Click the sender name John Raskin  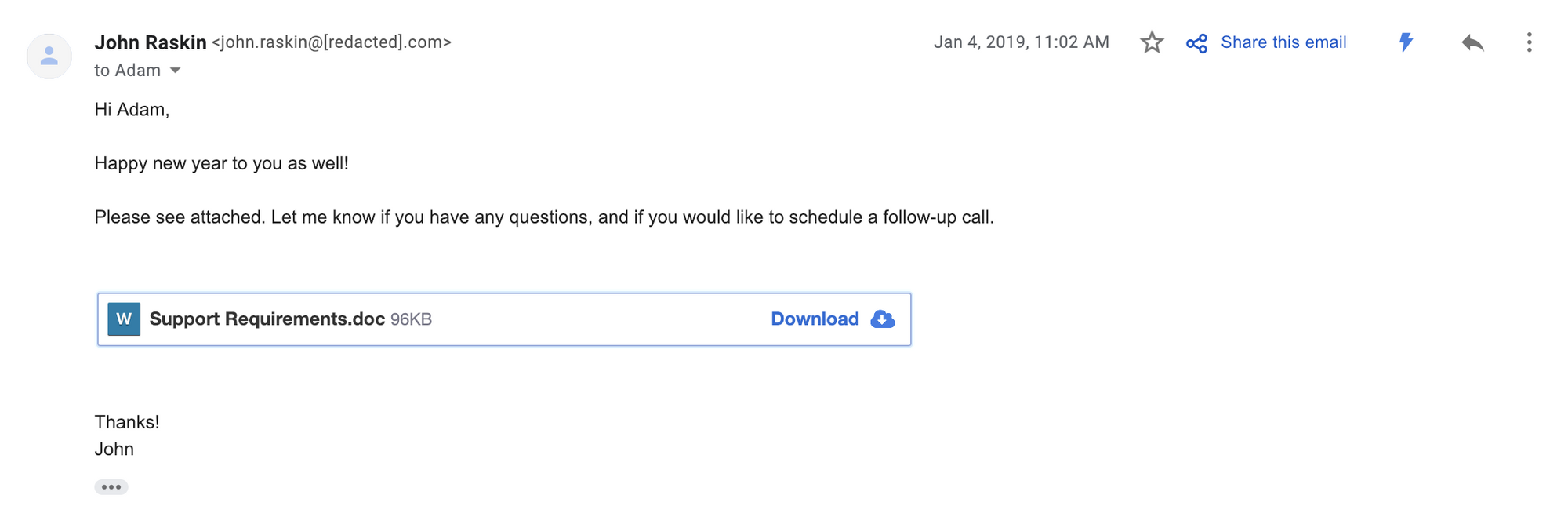[151, 42]
